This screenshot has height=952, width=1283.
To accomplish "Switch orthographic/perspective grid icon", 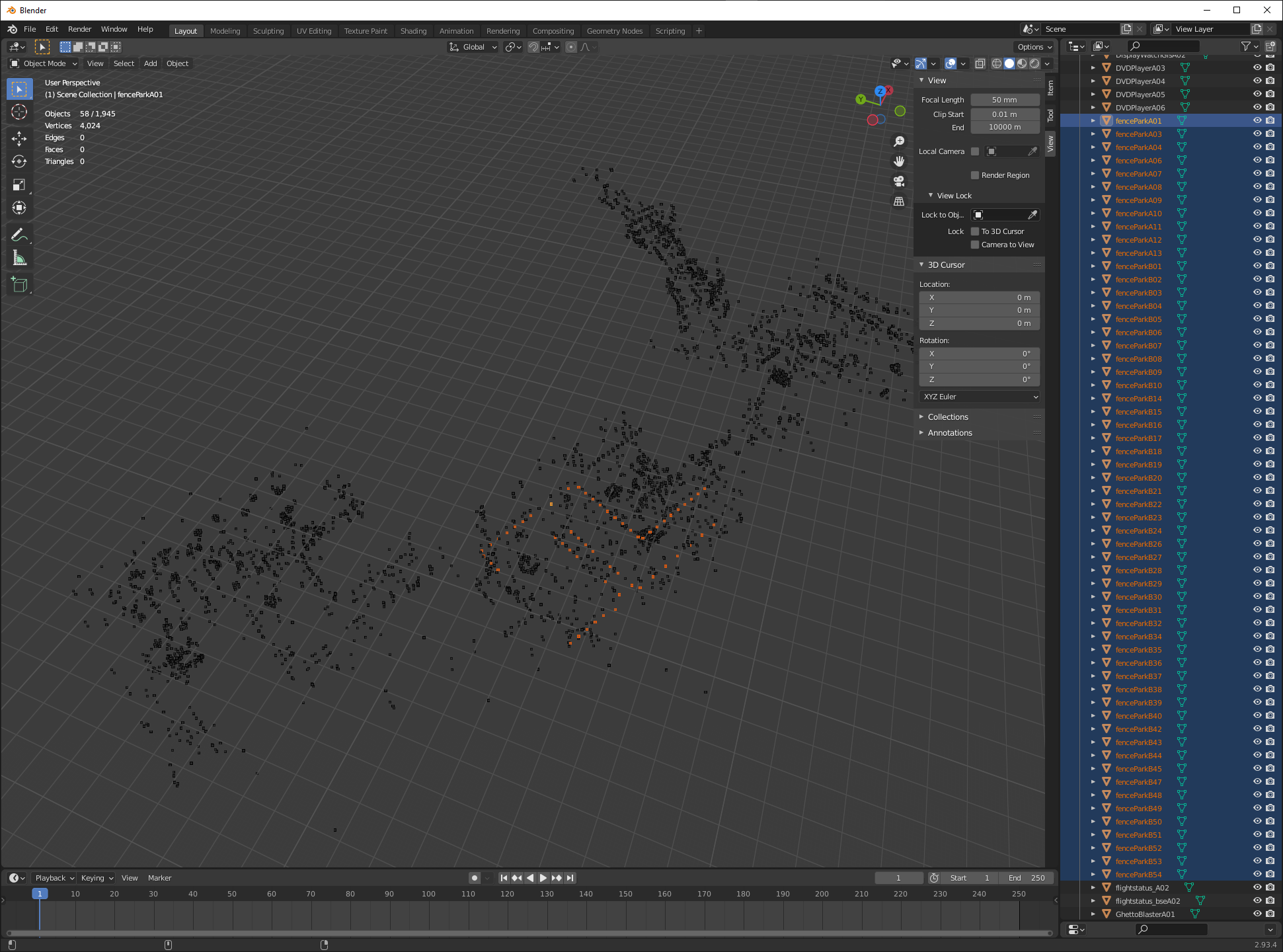I will [899, 201].
